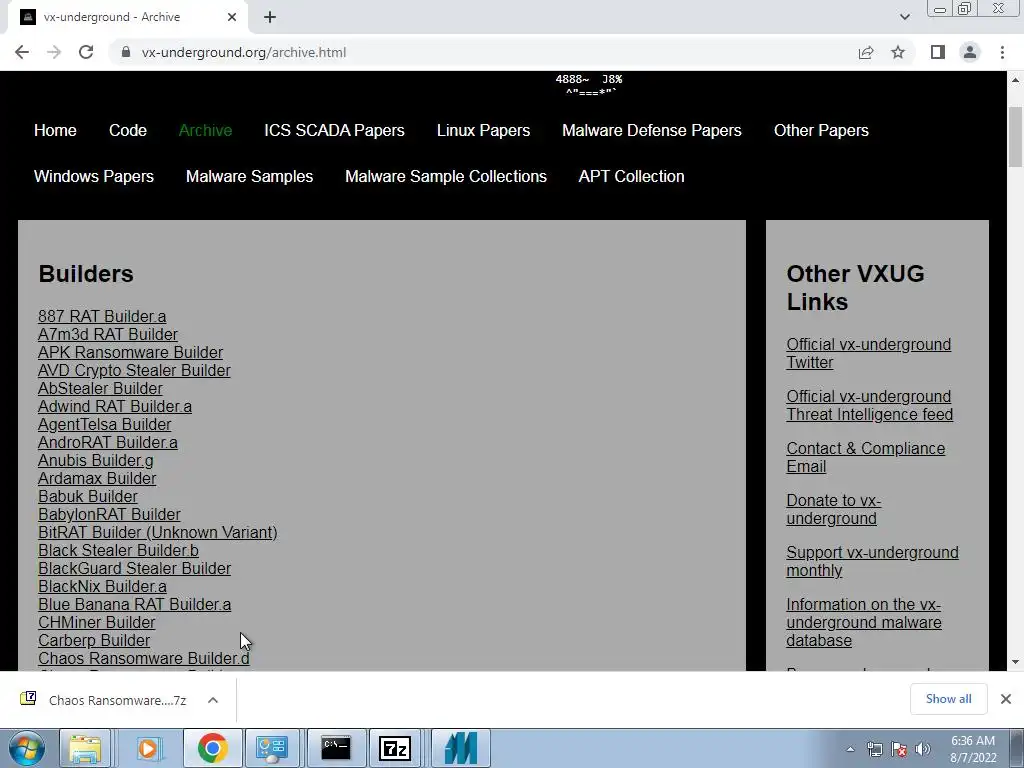Open the Anubis Builder.g link
Image resolution: width=1024 pixels, height=768 pixels.
95,460
